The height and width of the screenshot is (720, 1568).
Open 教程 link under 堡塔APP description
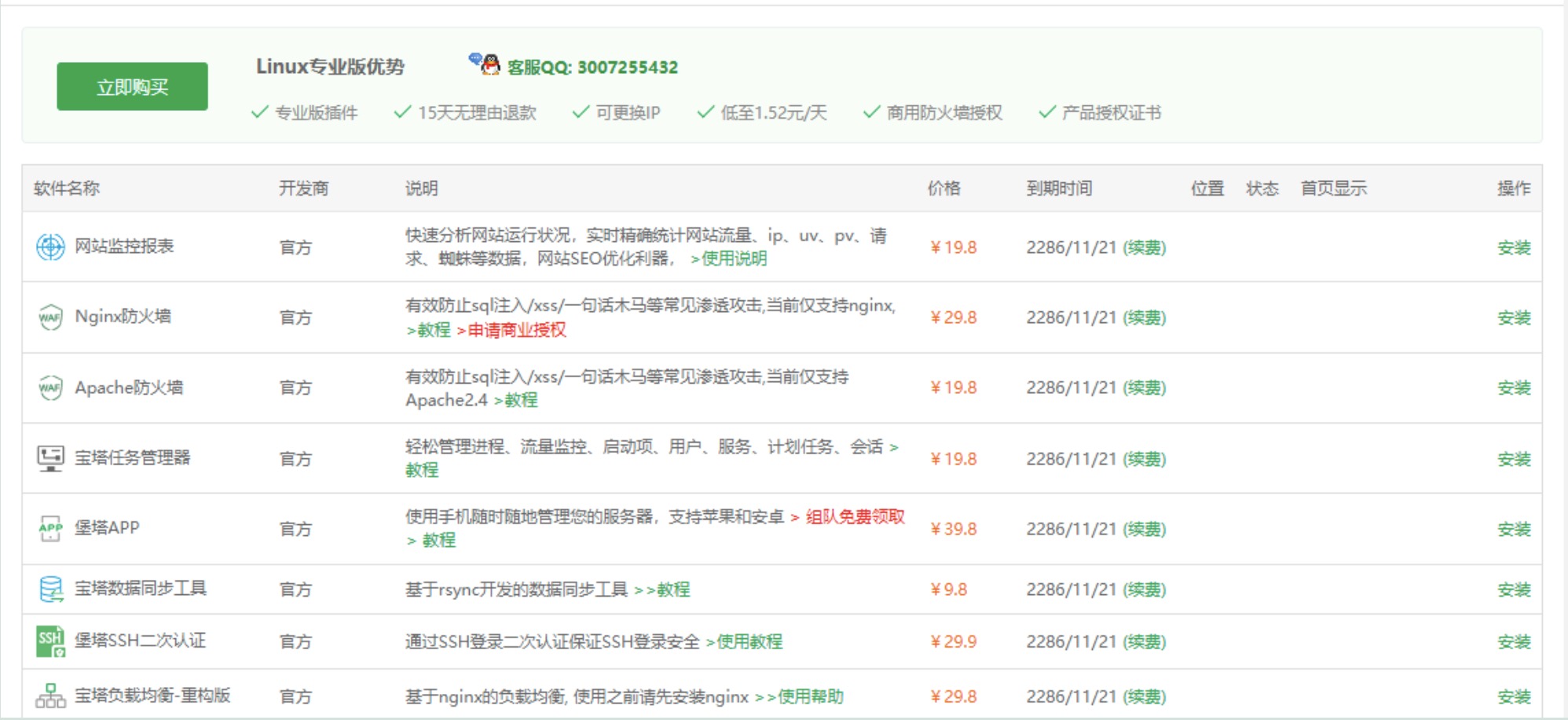point(431,540)
